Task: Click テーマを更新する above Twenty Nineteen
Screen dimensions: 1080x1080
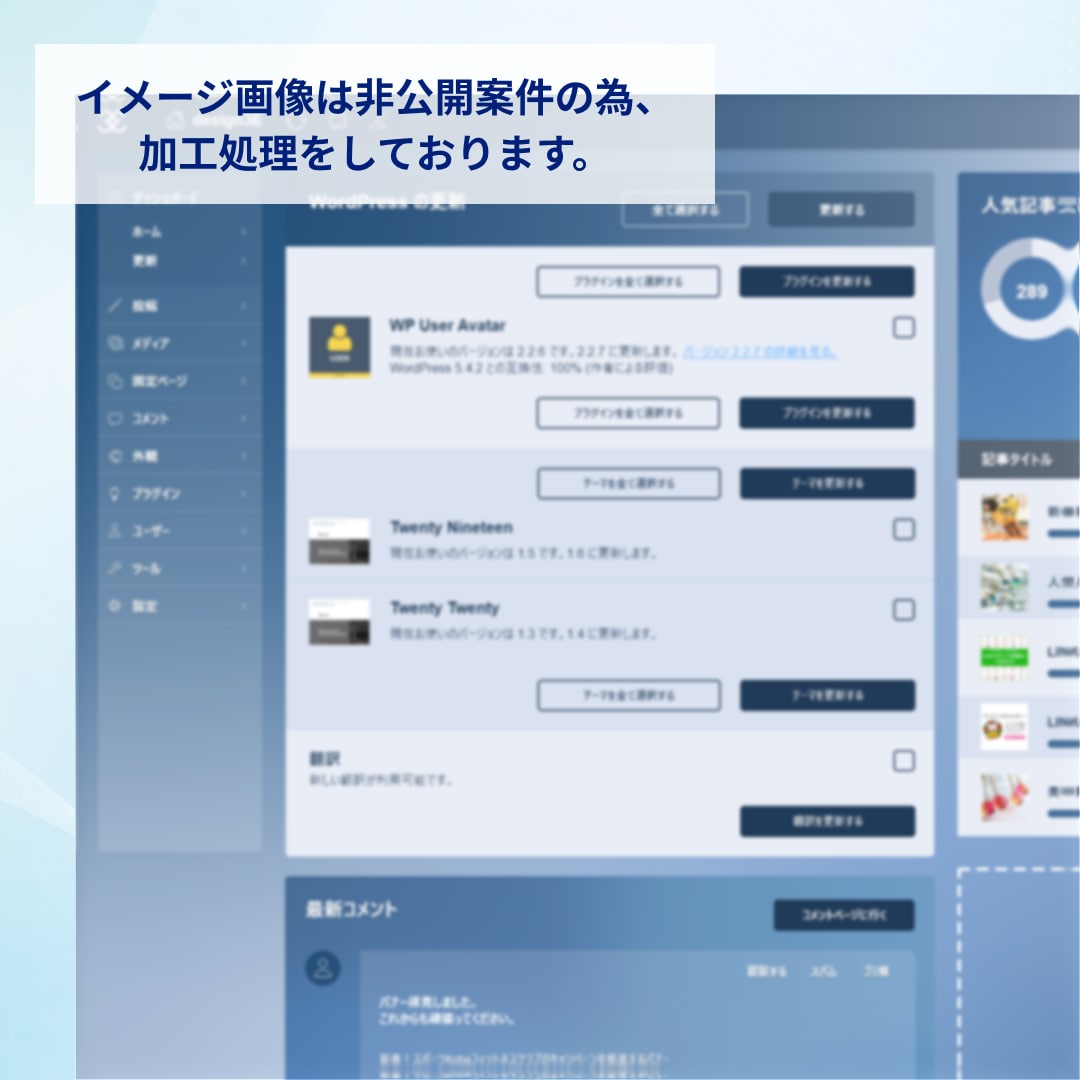Action: (x=827, y=484)
